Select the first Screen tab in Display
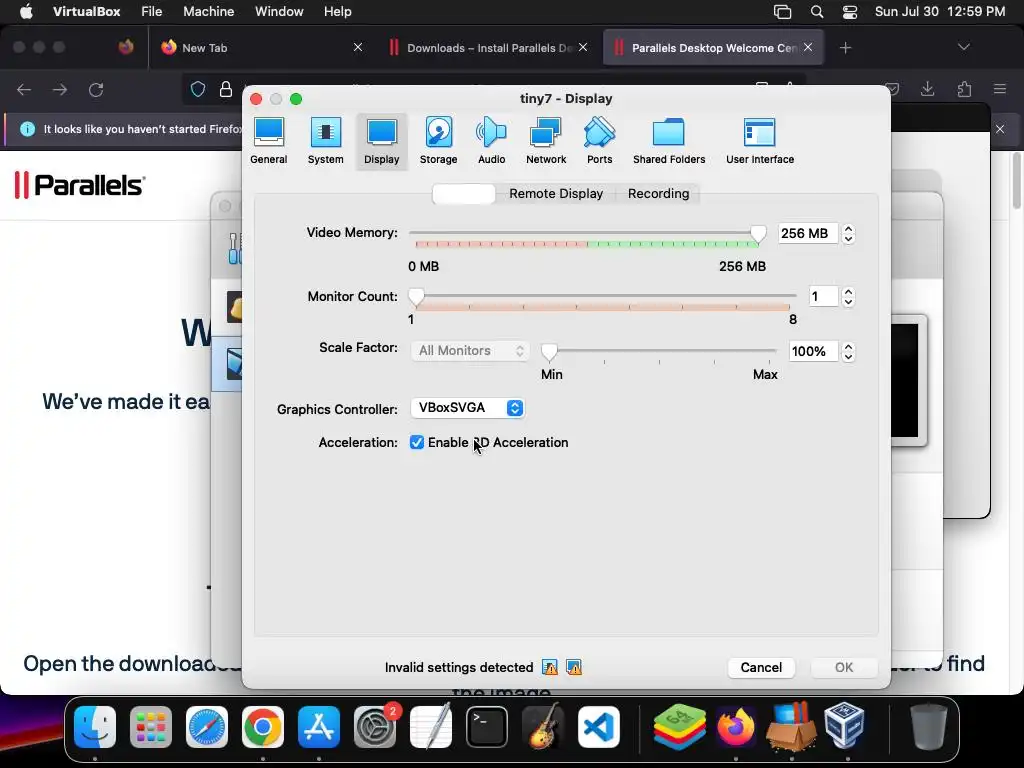 pos(464,193)
